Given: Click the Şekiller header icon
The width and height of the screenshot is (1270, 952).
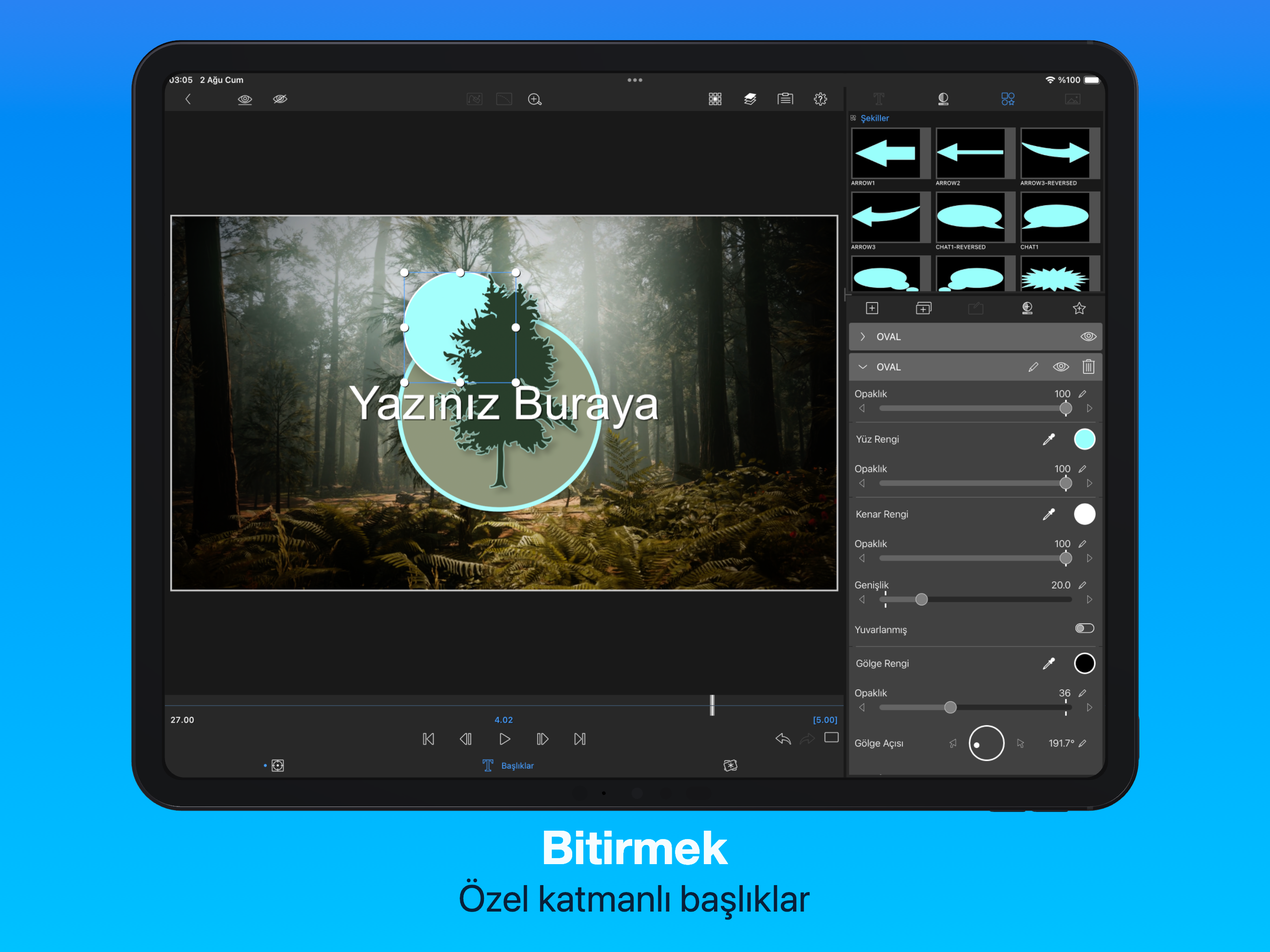Looking at the screenshot, I should pyautogui.click(x=853, y=118).
